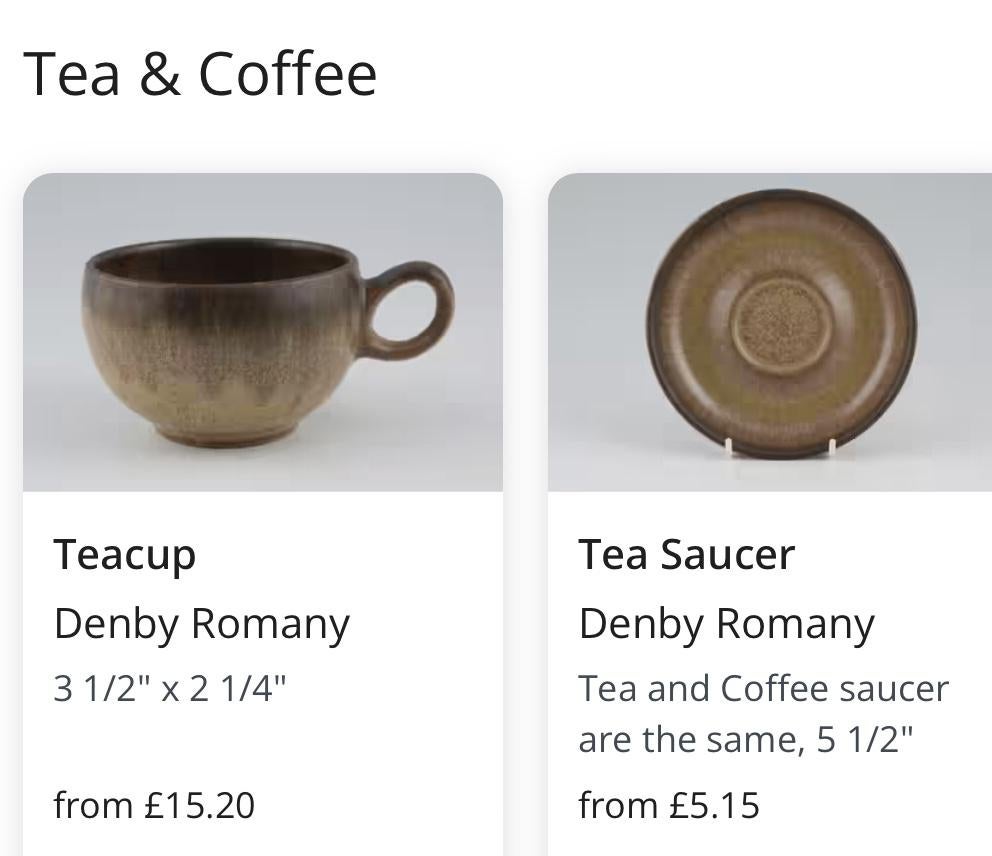992x856 pixels.
Task: Click the "are the same, 5 1/2"" text line
Action: tap(746, 740)
